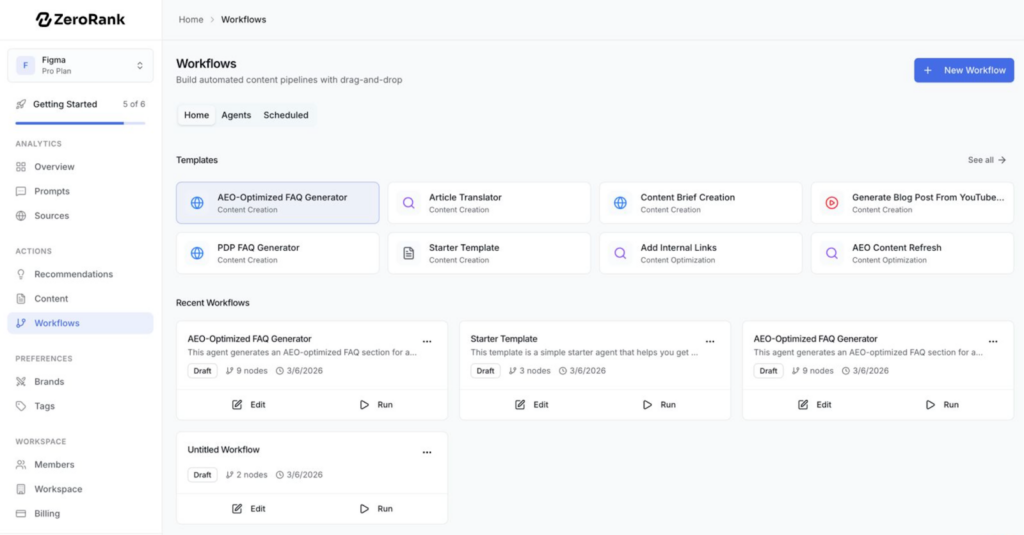Click the Tags label icon
1024x535 pixels.
(22, 406)
